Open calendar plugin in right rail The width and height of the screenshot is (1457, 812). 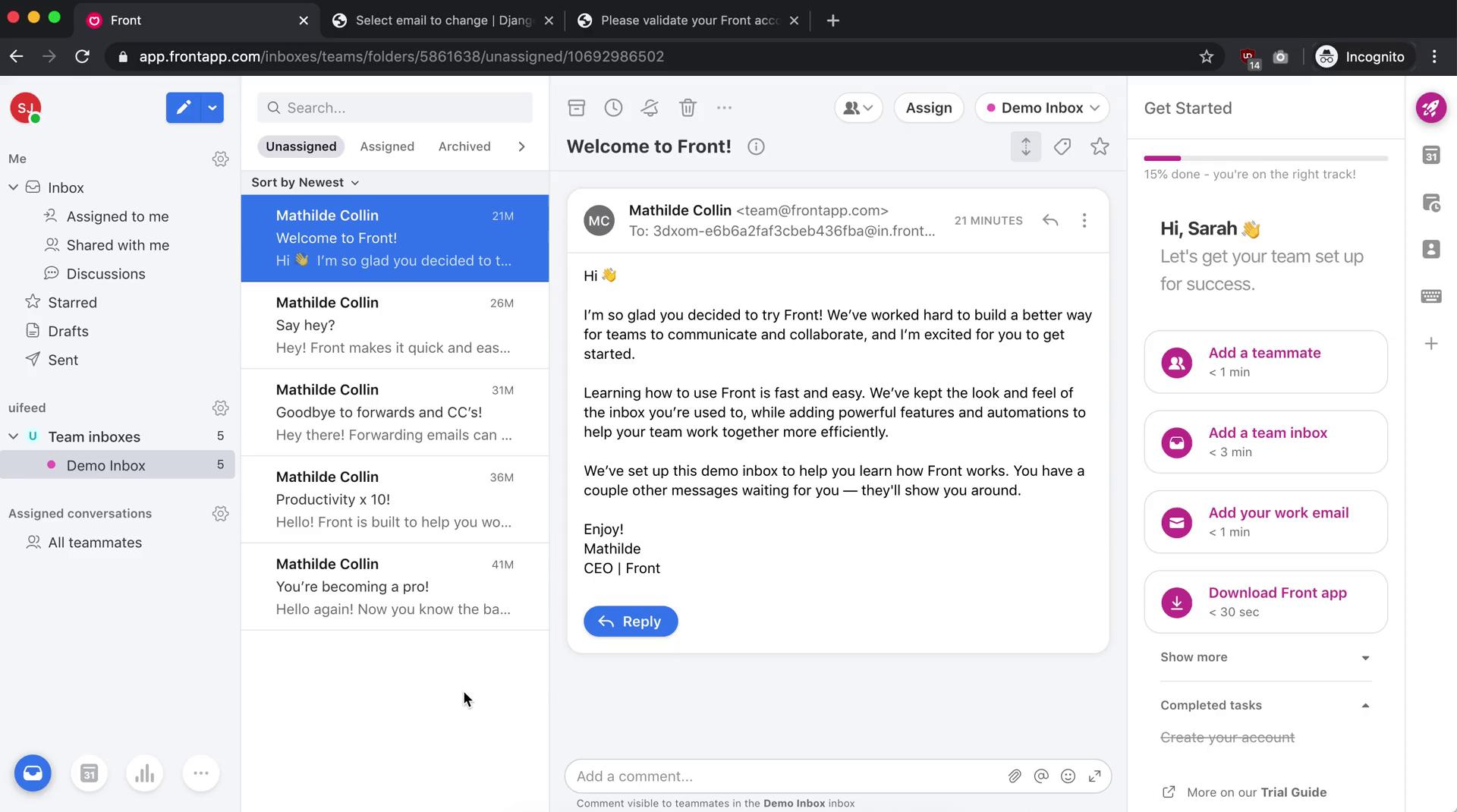[1430, 156]
